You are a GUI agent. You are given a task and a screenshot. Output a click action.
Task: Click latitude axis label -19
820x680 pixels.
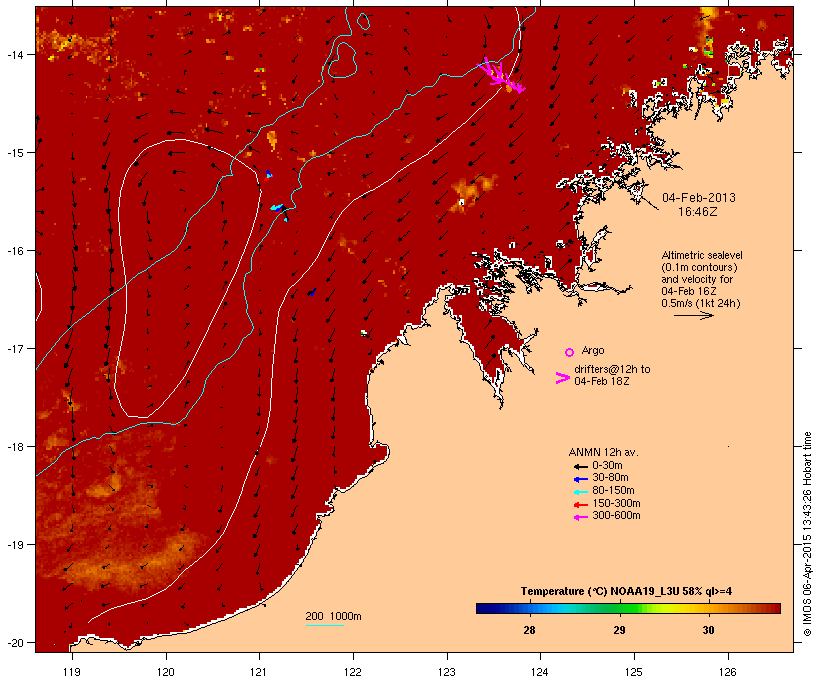[15, 545]
